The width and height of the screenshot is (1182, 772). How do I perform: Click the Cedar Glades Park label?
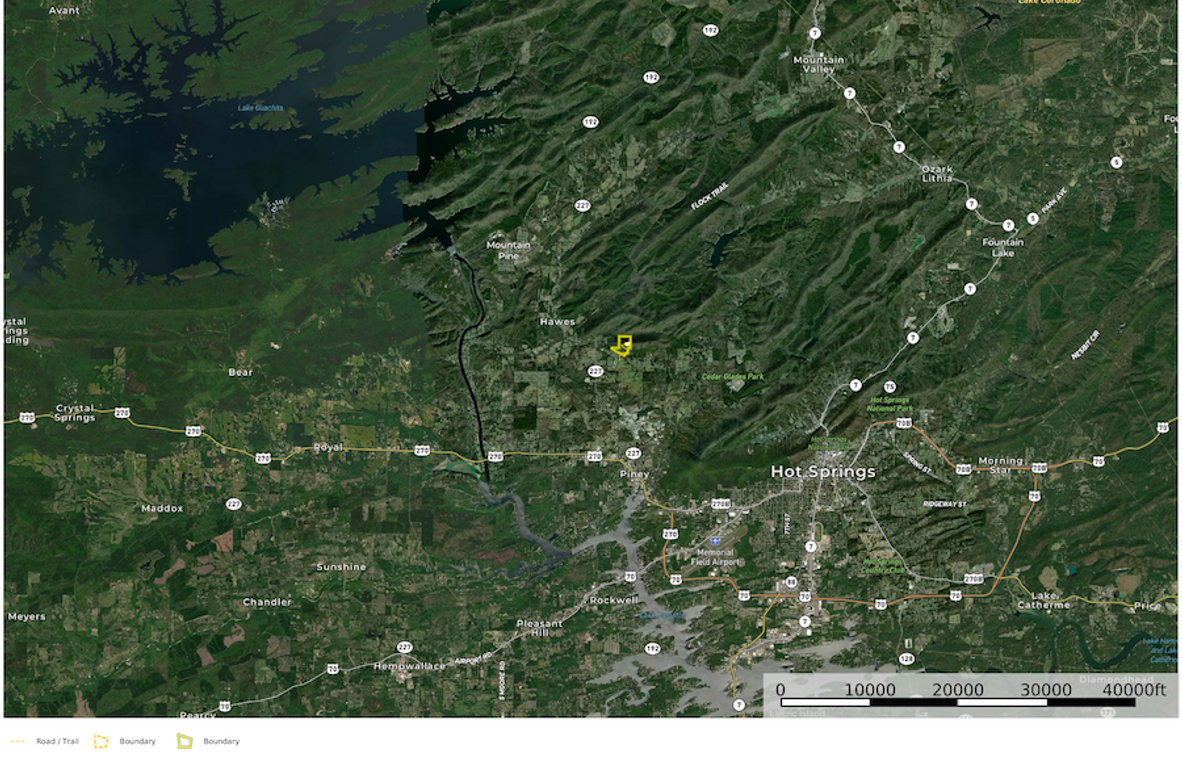(x=733, y=376)
